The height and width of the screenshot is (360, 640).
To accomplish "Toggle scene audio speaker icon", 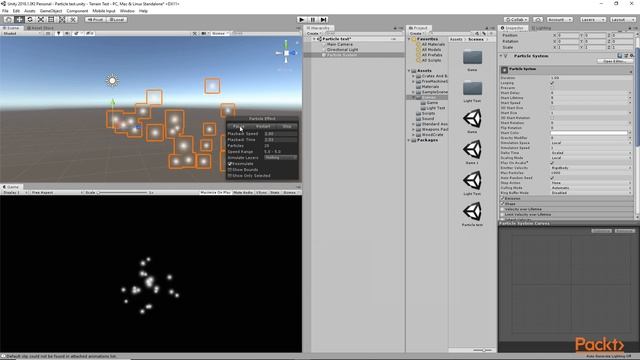I will point(67,33).
